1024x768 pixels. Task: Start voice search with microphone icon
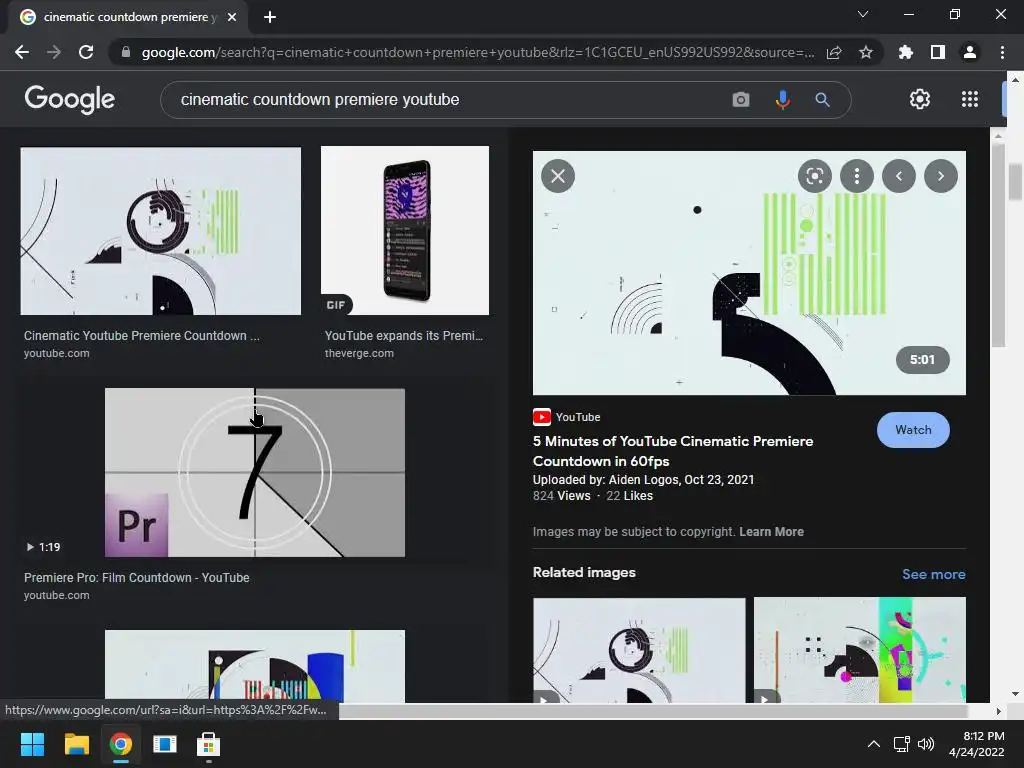coord(782,100)
